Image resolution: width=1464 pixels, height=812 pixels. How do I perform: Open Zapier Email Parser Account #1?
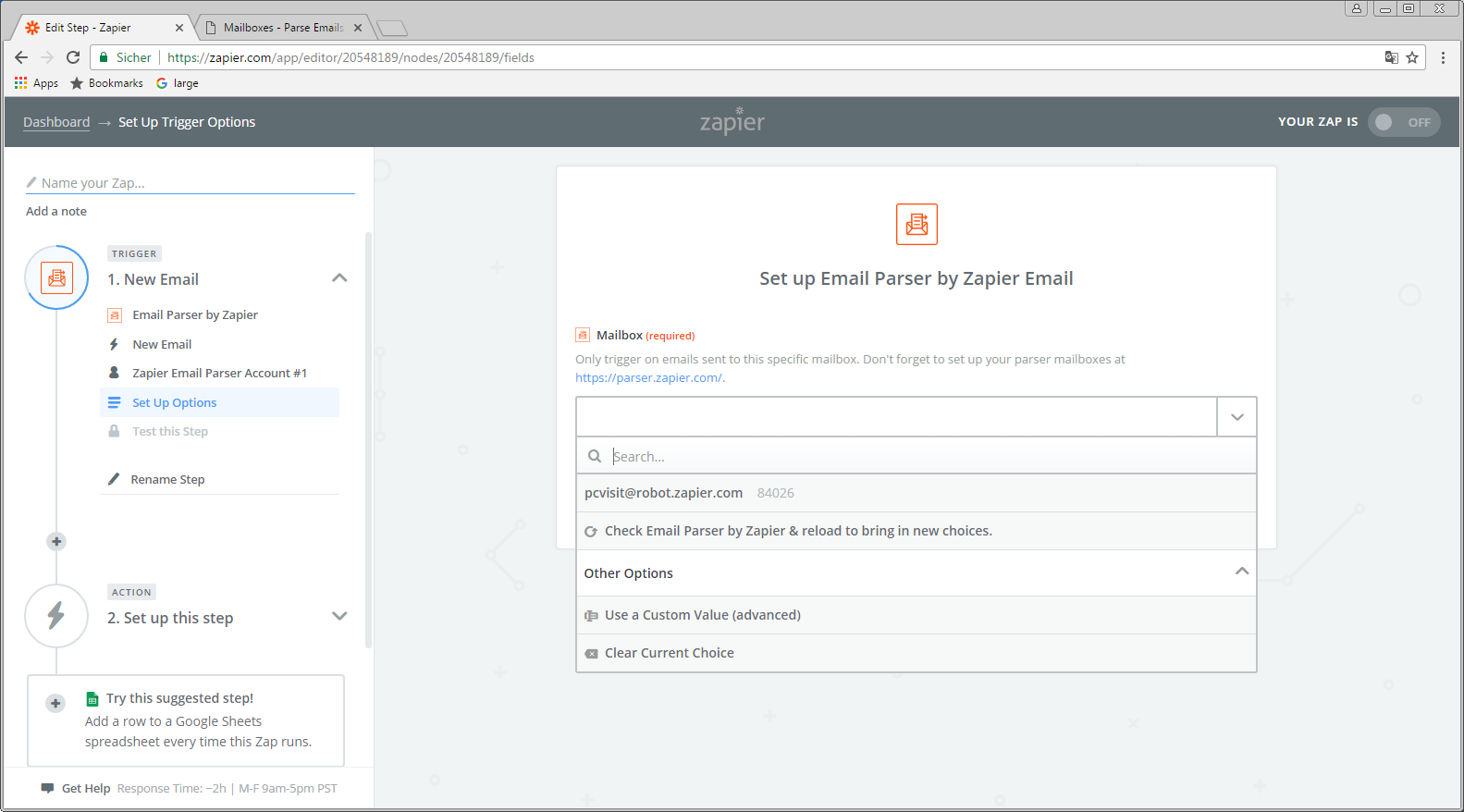pyautogui.click(x=219, y=373)
